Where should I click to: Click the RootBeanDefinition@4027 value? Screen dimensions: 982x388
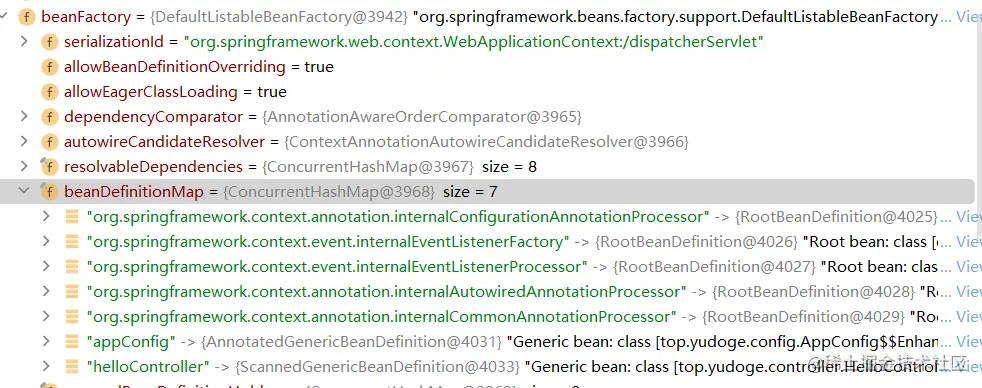click(714, 267)
